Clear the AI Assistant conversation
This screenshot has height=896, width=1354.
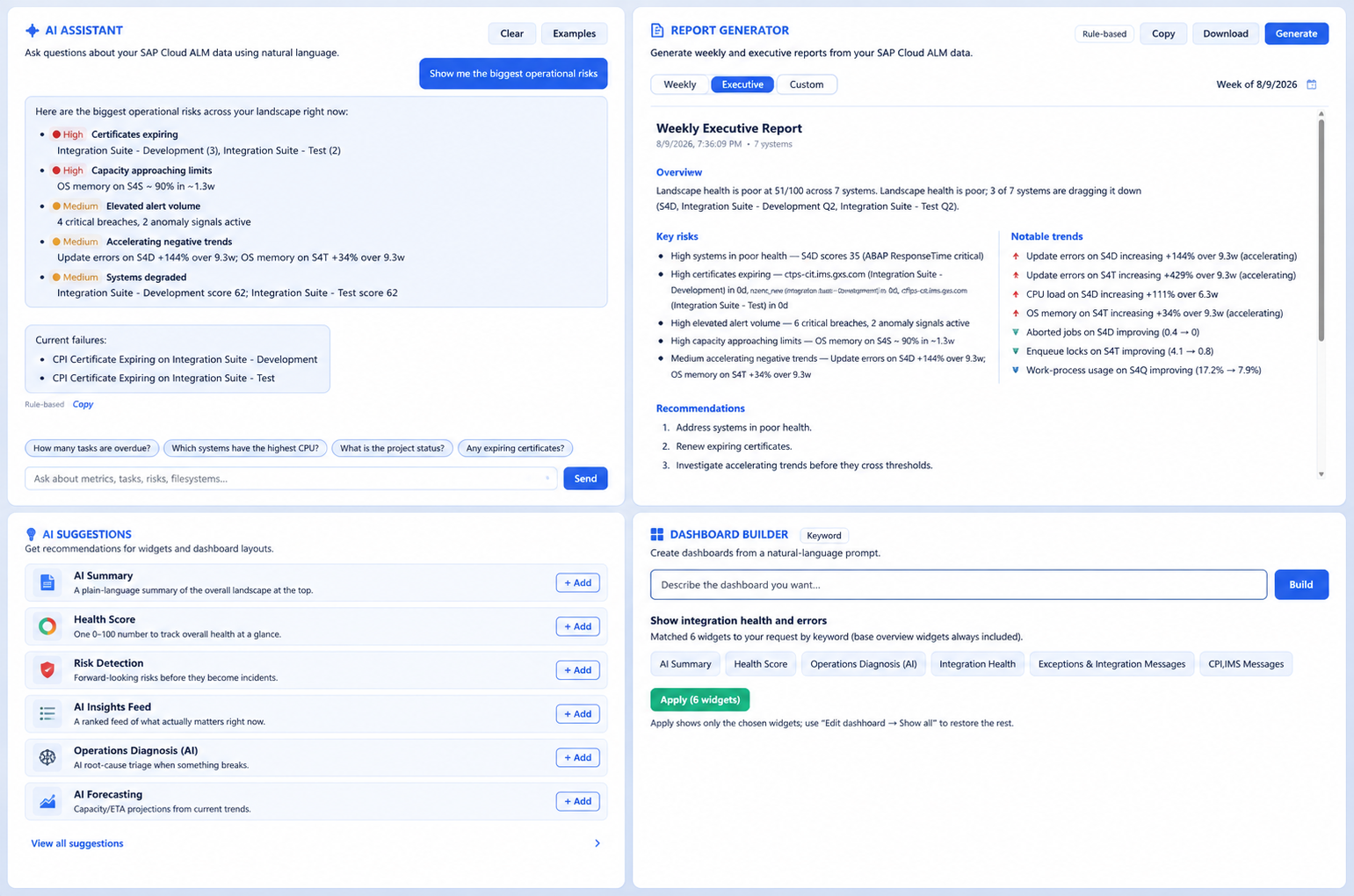pos(512,33)
